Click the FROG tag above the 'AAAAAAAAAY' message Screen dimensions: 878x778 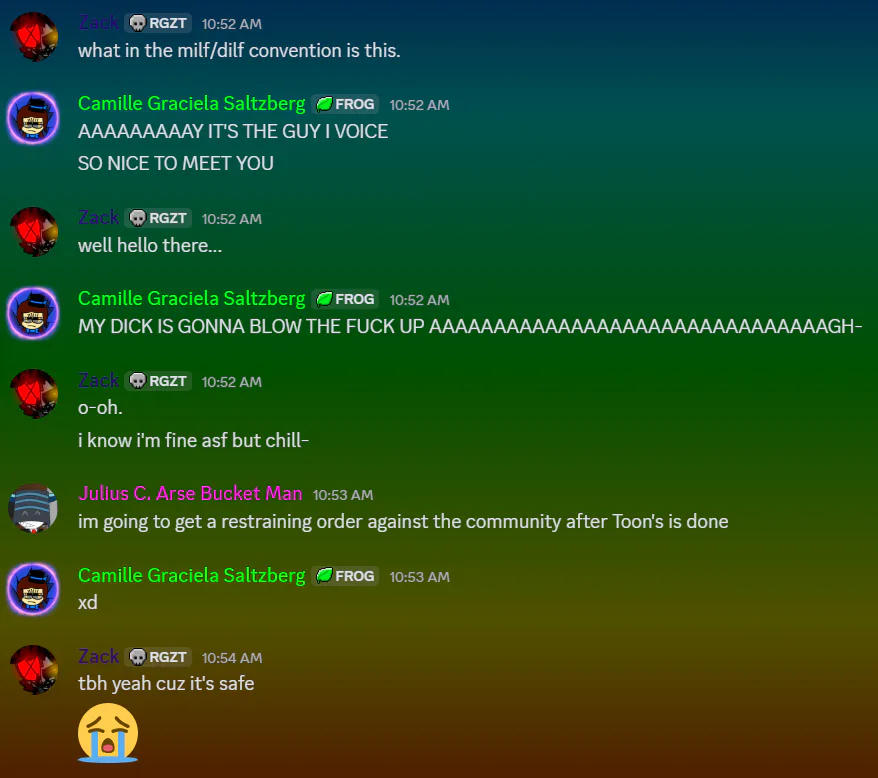[x=345, y=104]
